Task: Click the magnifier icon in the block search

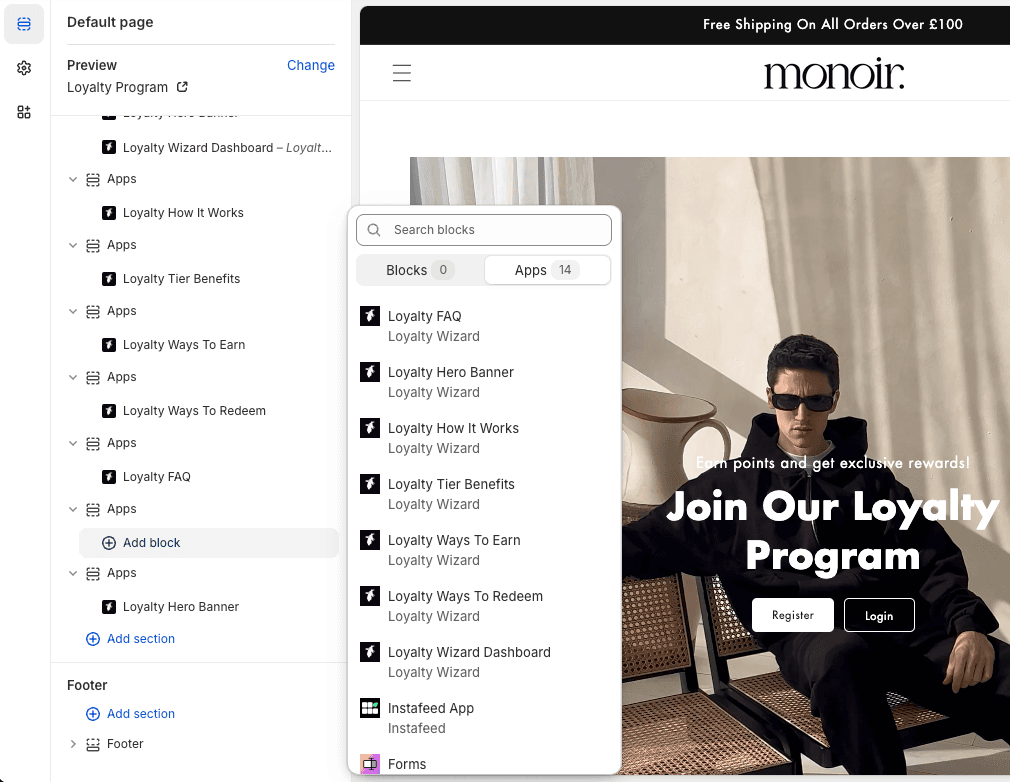Action: point(373,230)
